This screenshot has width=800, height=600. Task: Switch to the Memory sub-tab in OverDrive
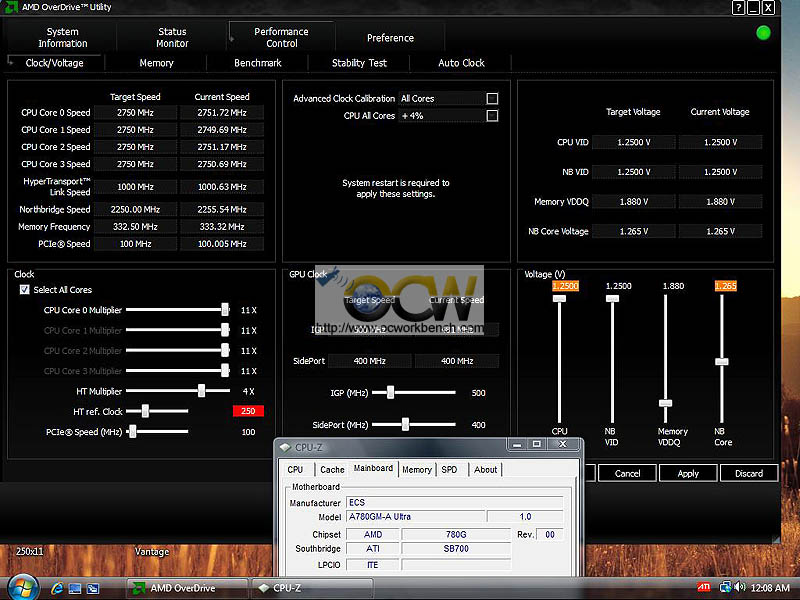point(156,63)
